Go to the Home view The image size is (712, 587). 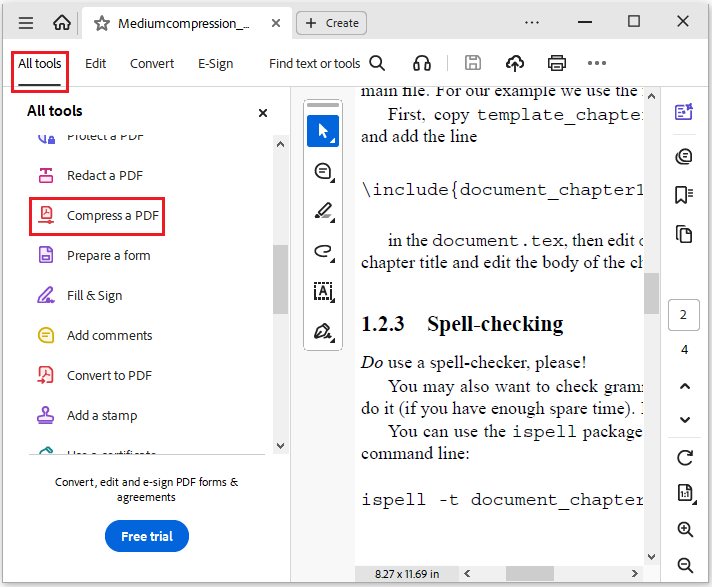[x=62, y=23]
